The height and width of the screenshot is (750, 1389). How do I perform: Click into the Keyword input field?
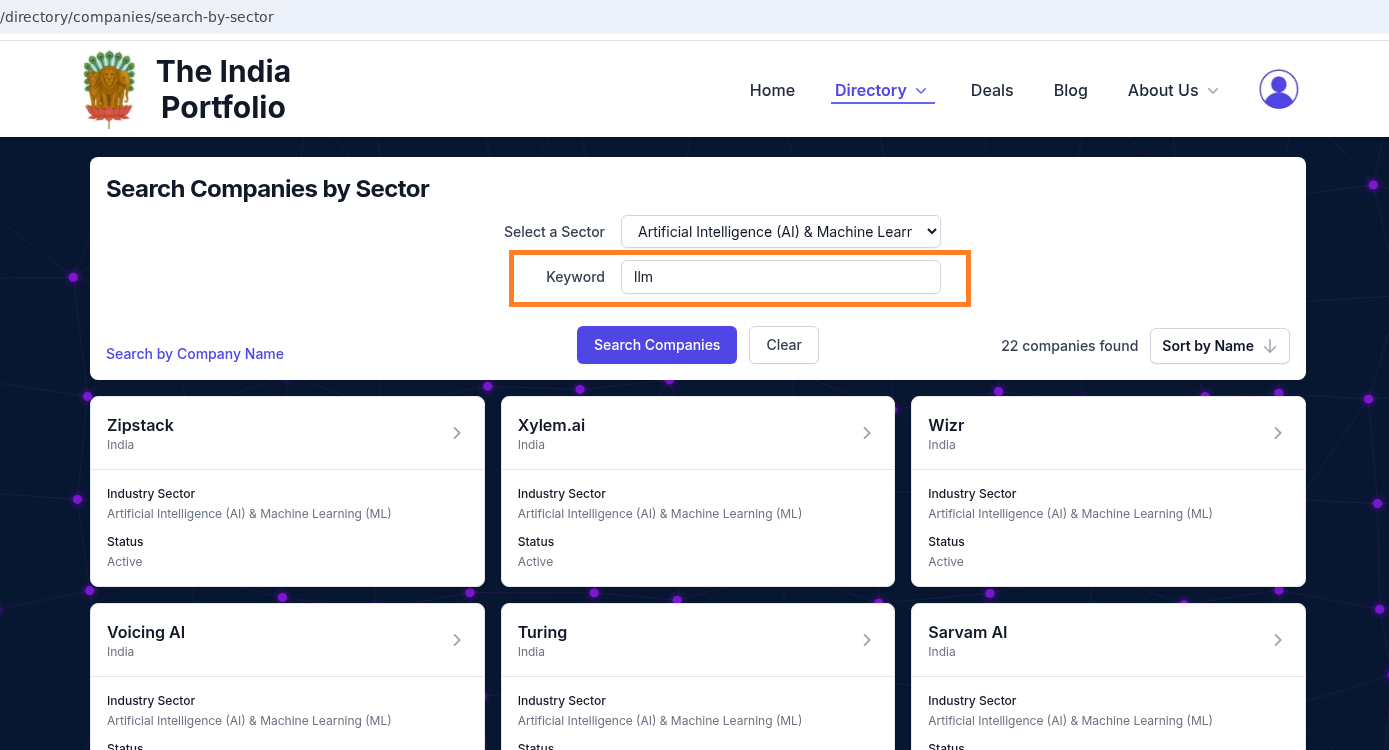780,277
